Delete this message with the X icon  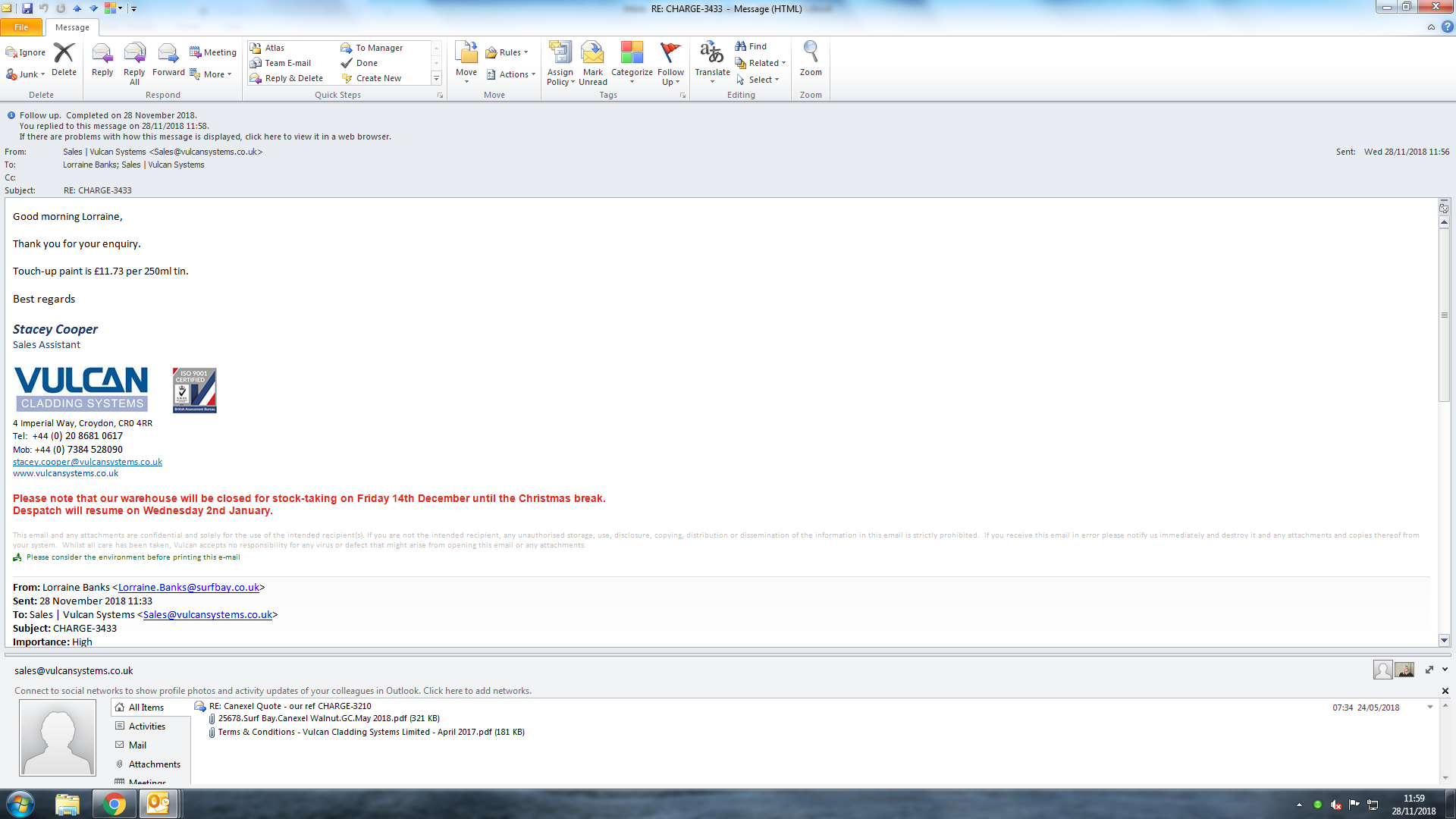64,53
